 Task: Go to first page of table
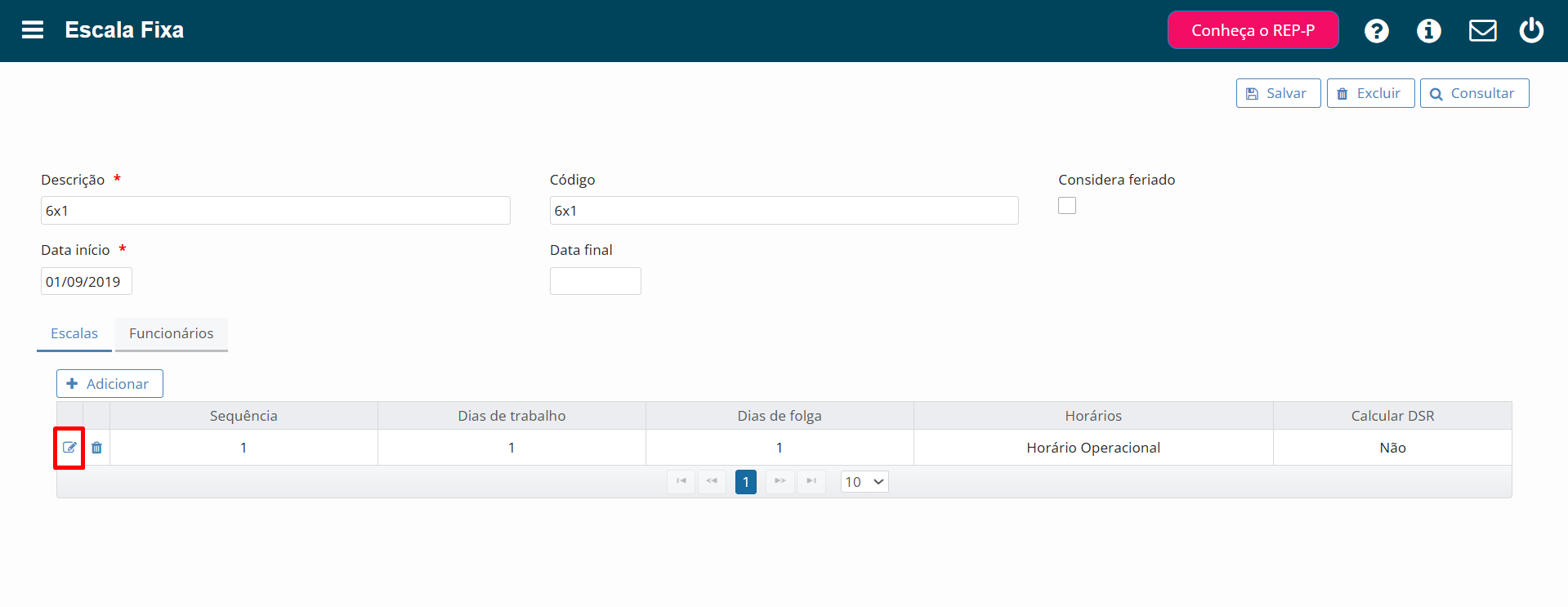[681, 481]
